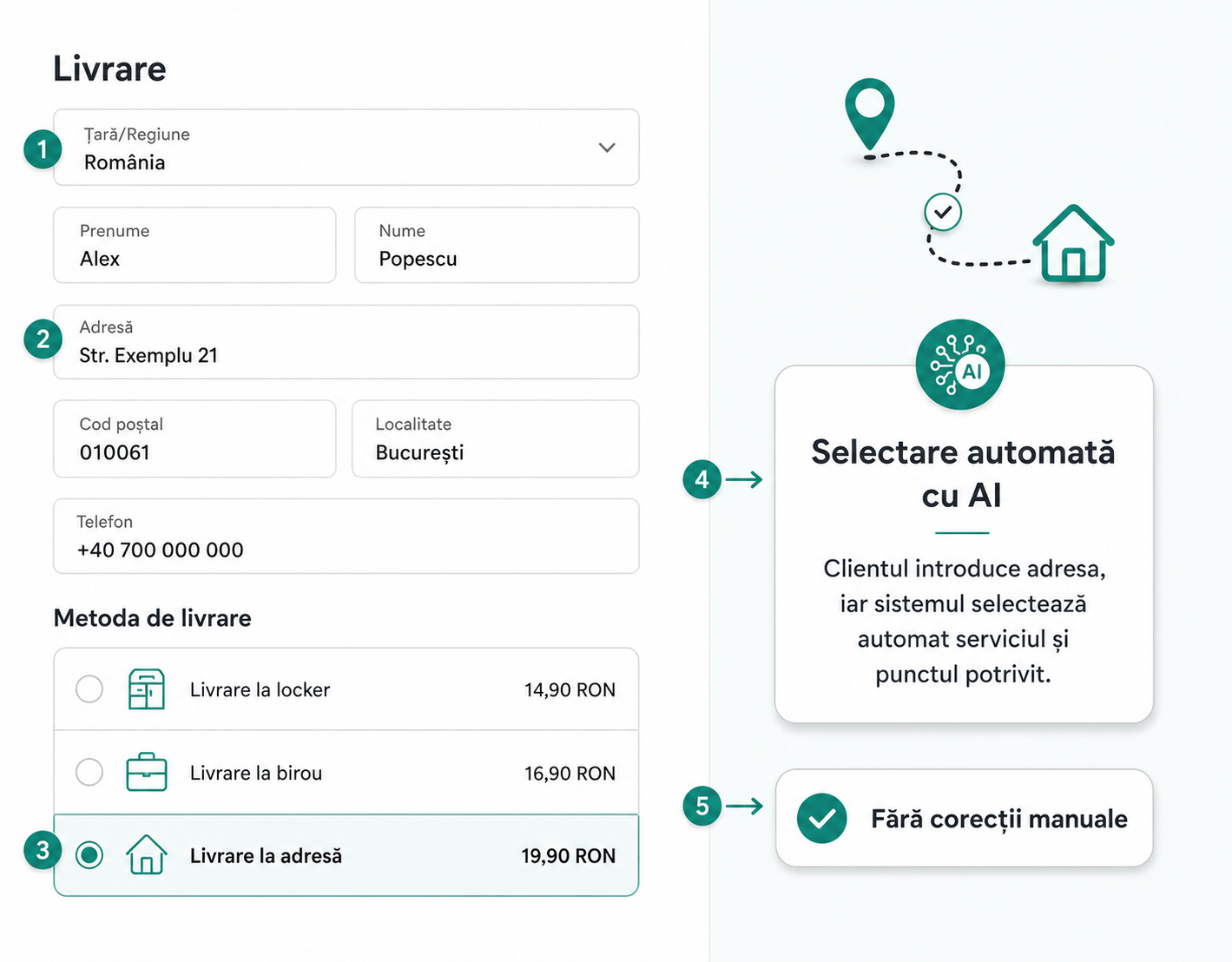This screenshot has width=1232, height=962.
Task: Click the briefcase icon for office delivery
Action: point(146,772)
